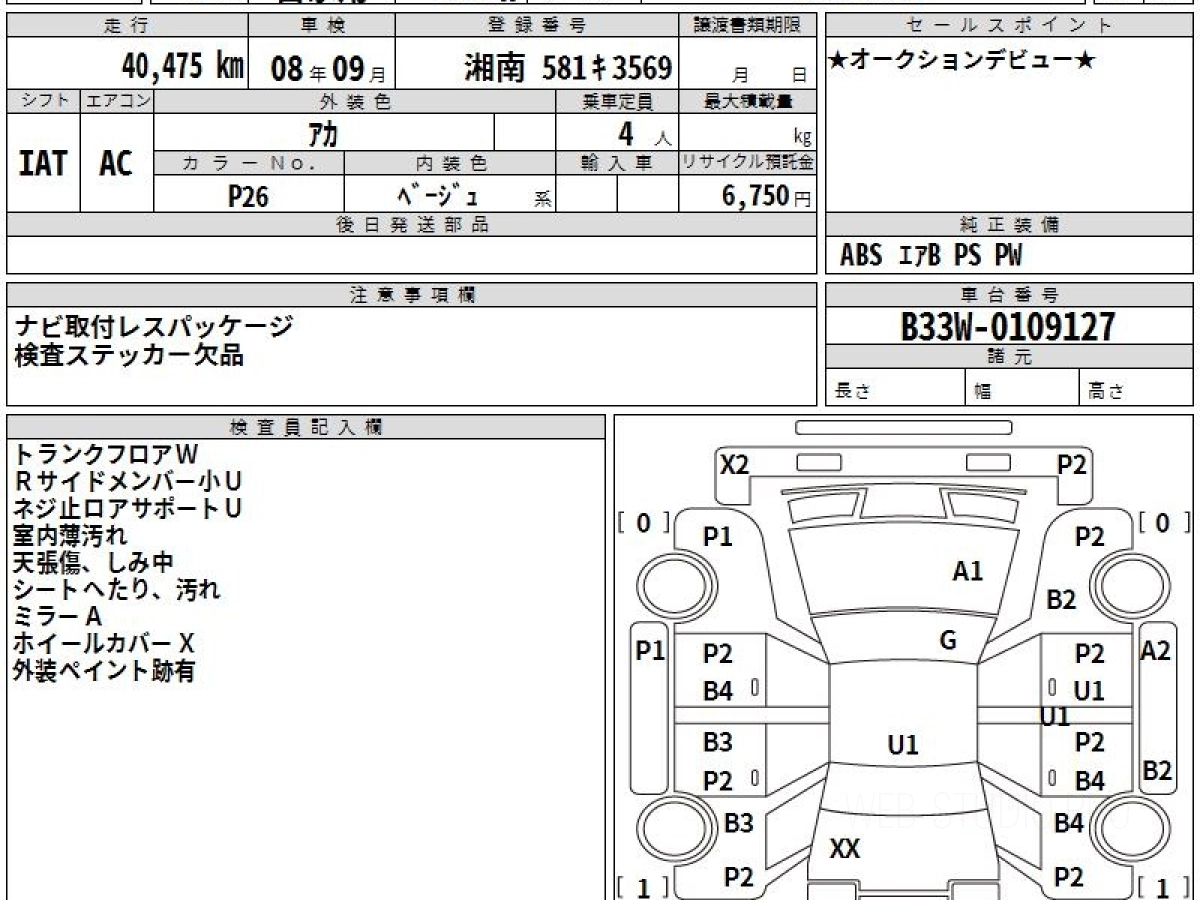Select the 純正装備 header
Image resolution: width=1200 pixels, height=900 pixels.
coord(1010,225)
